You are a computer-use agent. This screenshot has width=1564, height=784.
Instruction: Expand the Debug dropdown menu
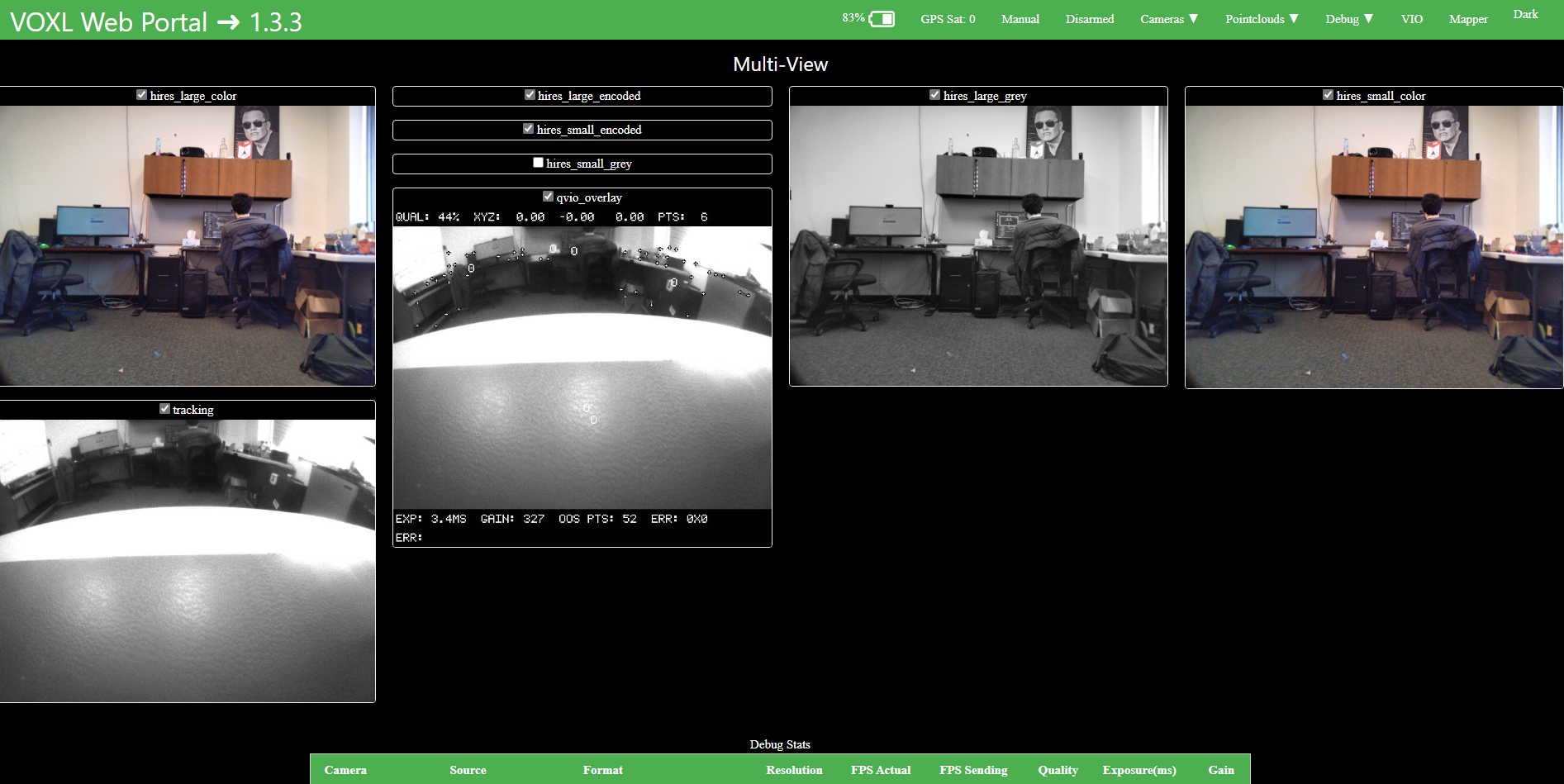click(x=1348, y=19)
